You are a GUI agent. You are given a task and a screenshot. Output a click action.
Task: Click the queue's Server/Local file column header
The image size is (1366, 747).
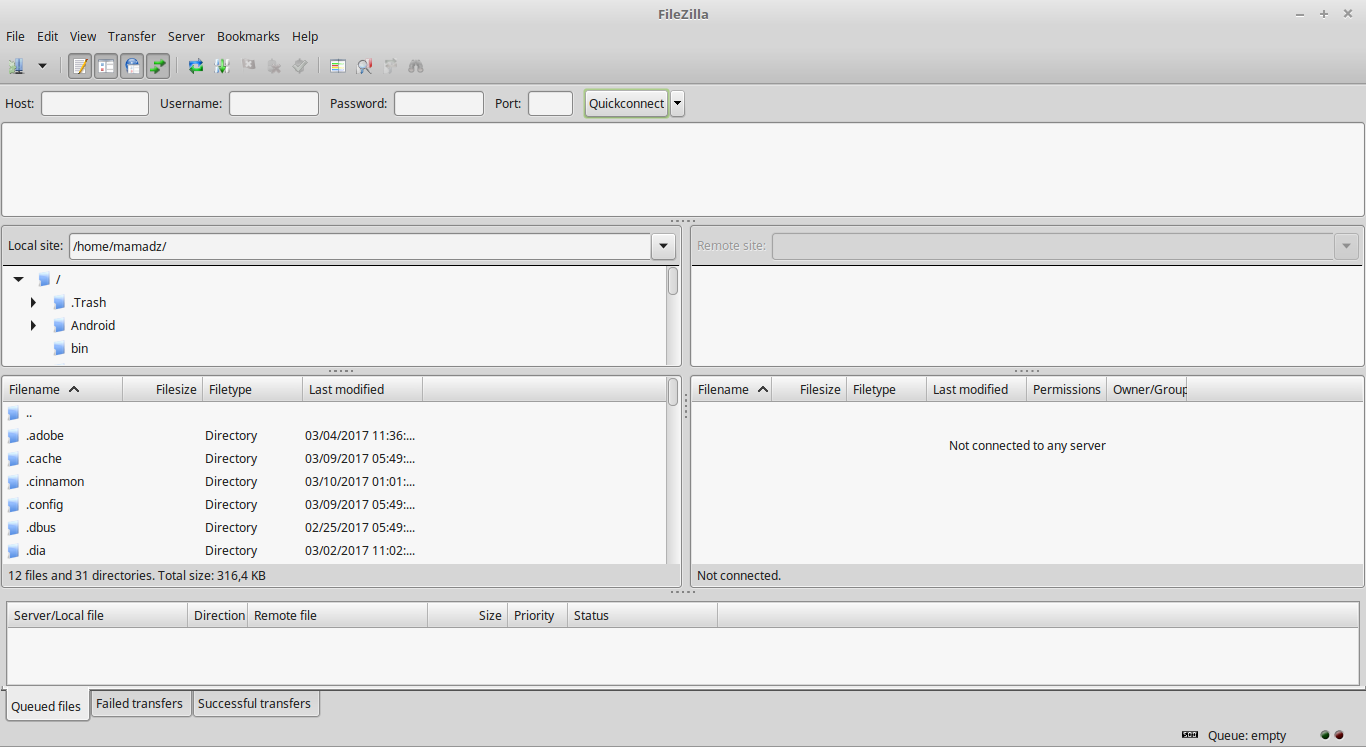pos(97,616)
